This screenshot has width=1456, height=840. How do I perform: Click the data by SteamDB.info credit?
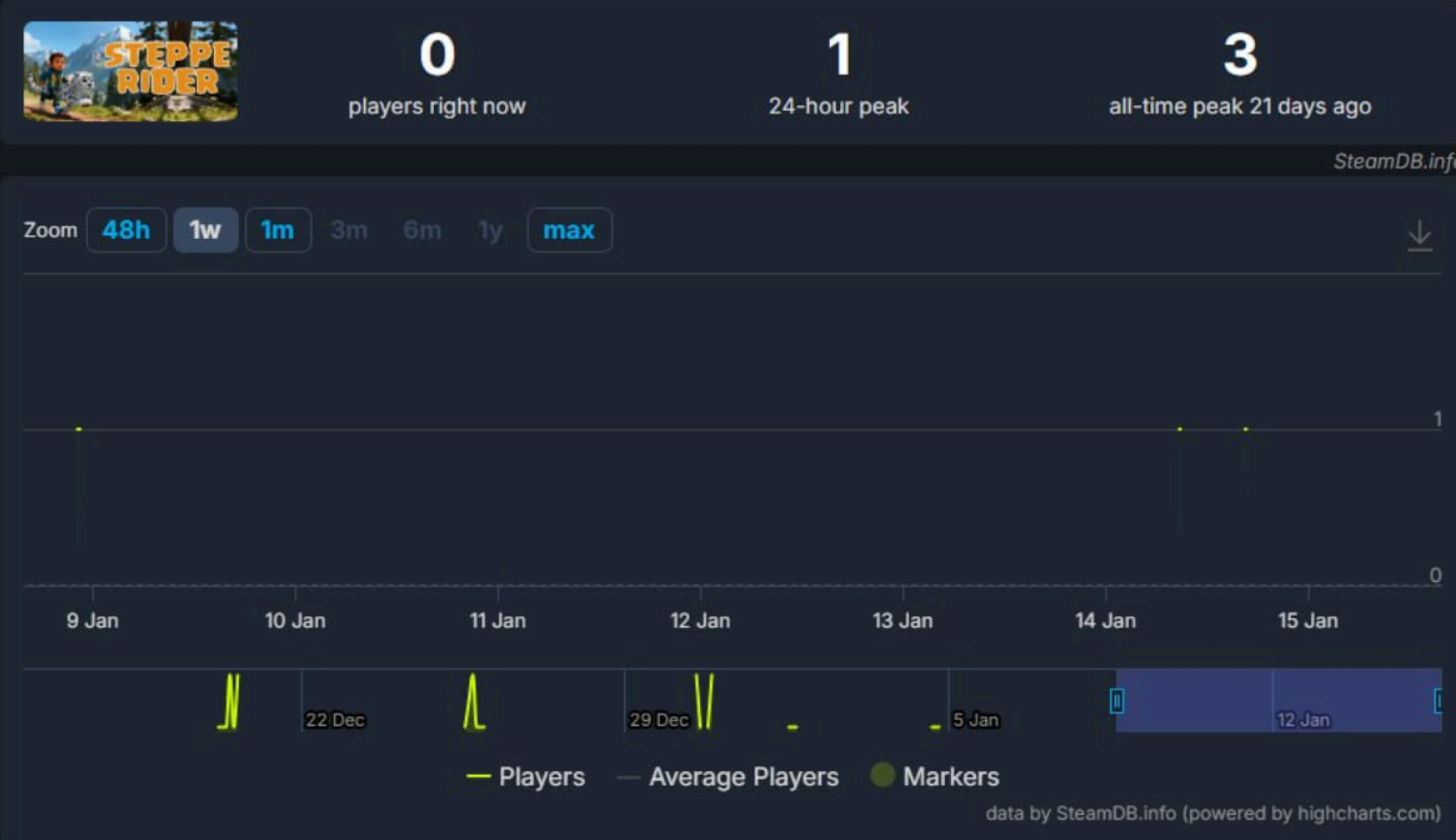click(x=1212, y=813)
